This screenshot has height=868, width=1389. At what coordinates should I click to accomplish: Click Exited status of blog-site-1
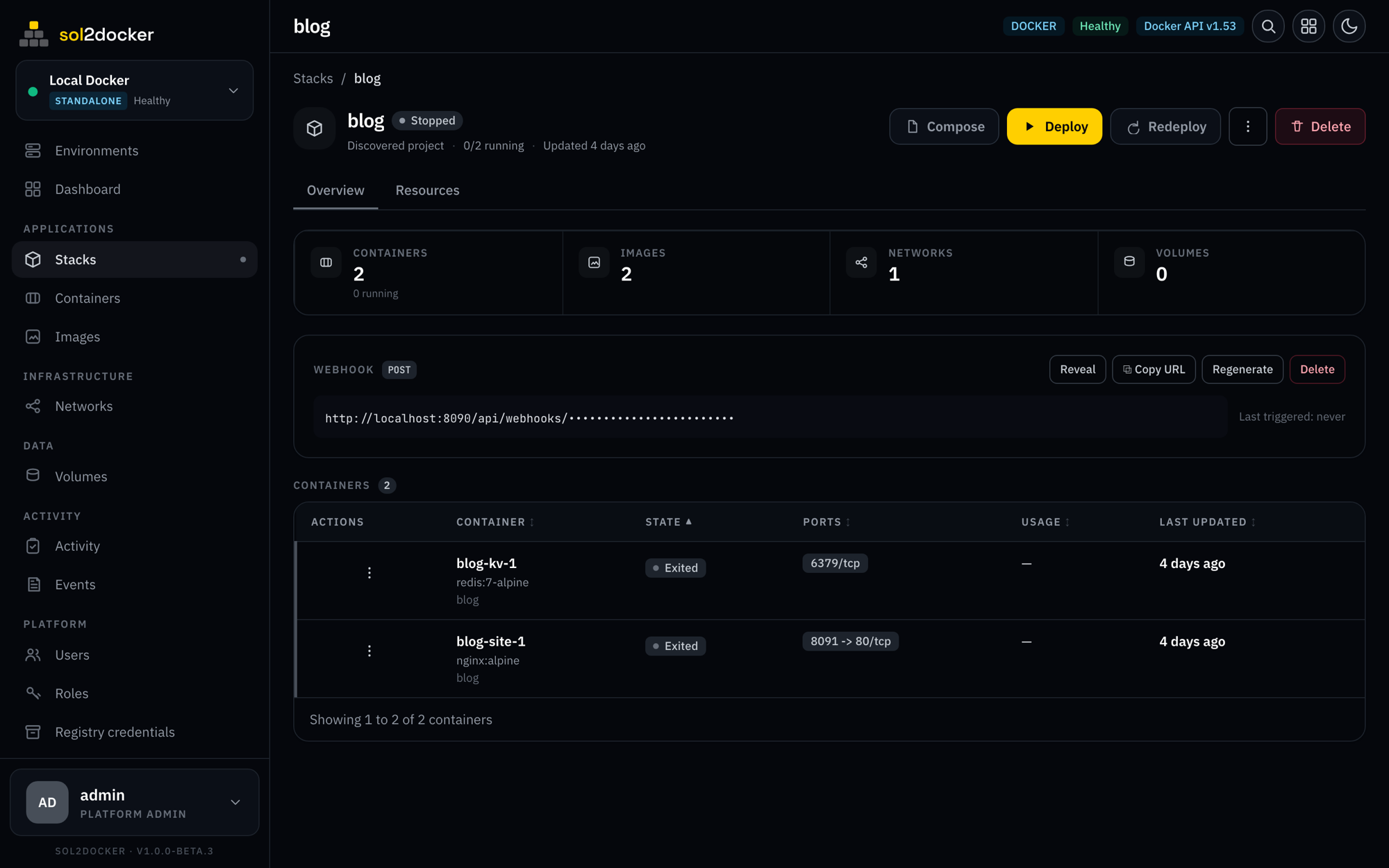click(x=675, y=646)
